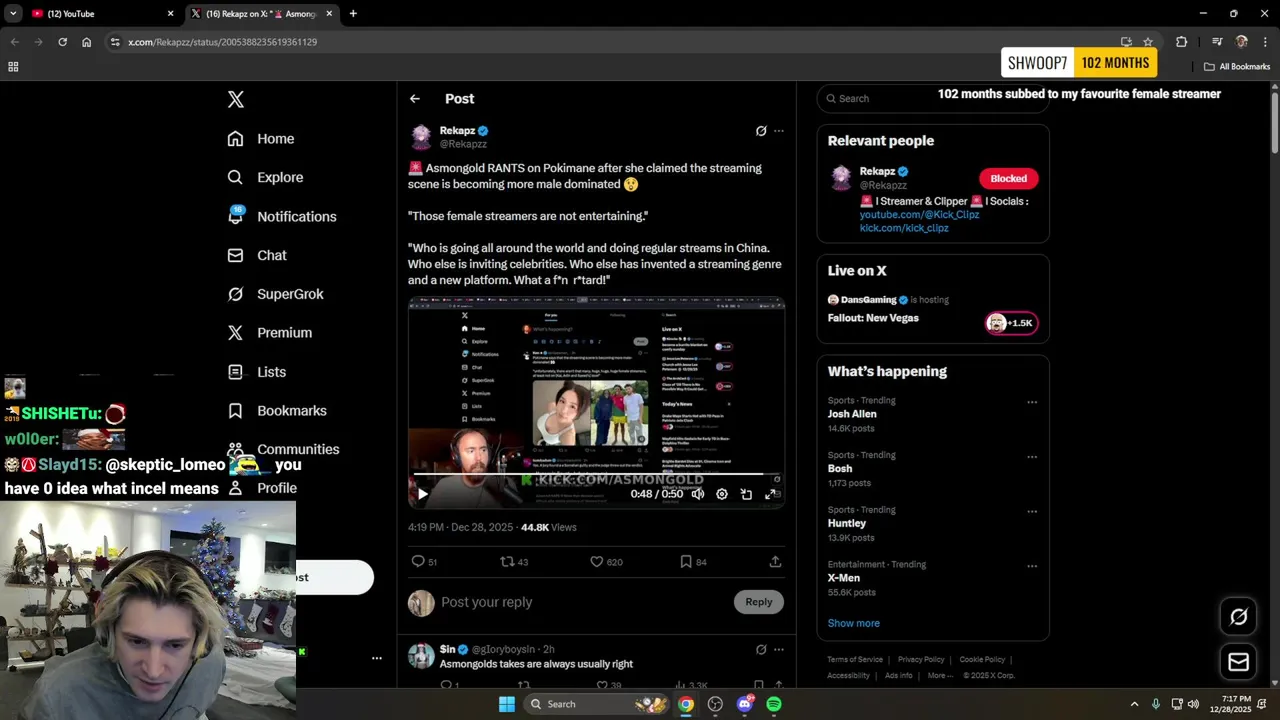Click the Lists sidebar icon
This screenshot has width=1280, height=720.
coord(235,372)
